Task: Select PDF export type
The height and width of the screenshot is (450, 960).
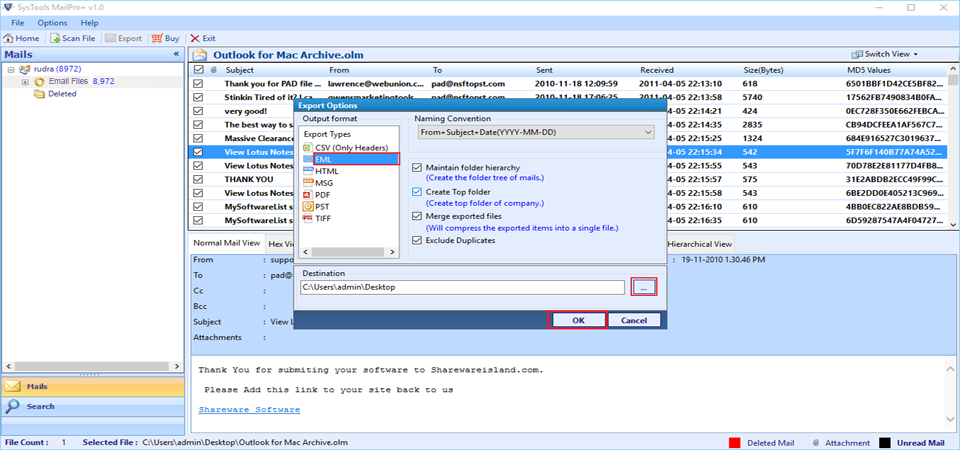Action: click(318, 195)
